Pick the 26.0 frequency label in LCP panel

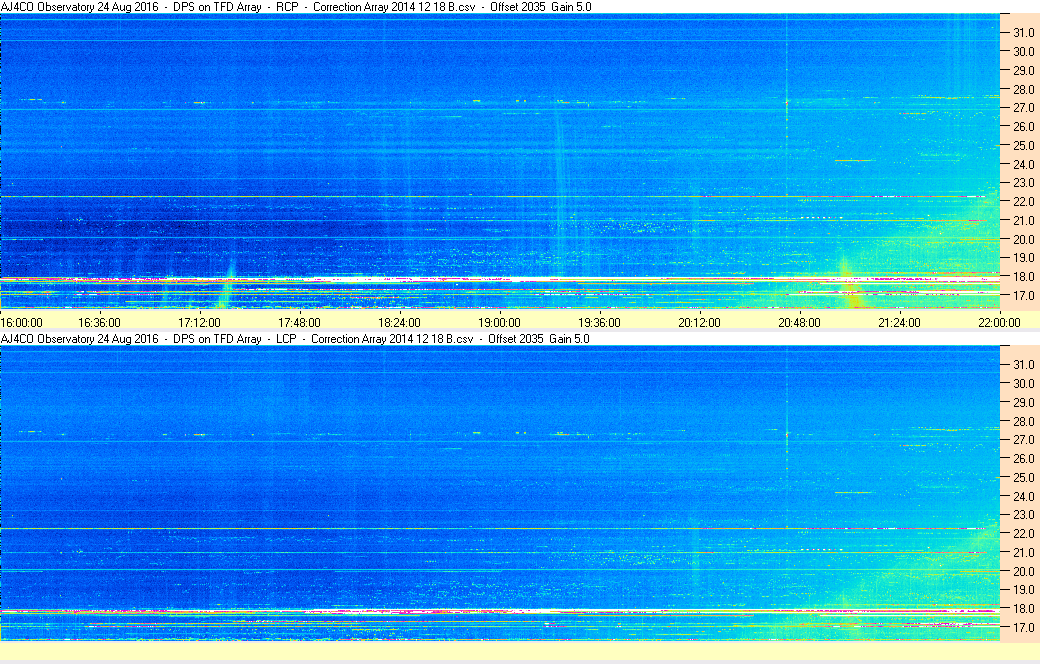pyautogui.click(x=1023, y=458)
